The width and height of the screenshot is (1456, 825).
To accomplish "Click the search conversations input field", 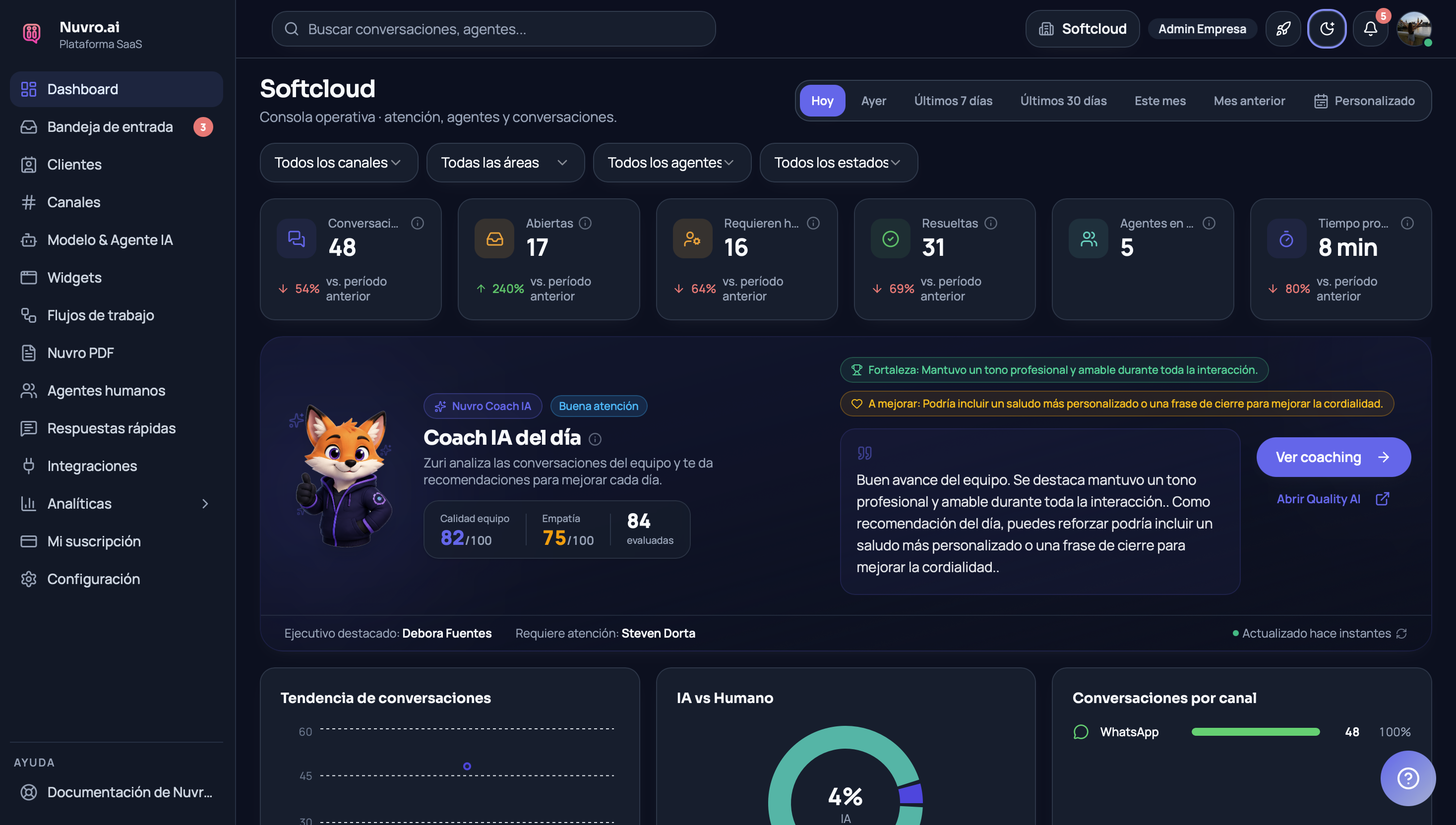I will (x=493, y=29).
